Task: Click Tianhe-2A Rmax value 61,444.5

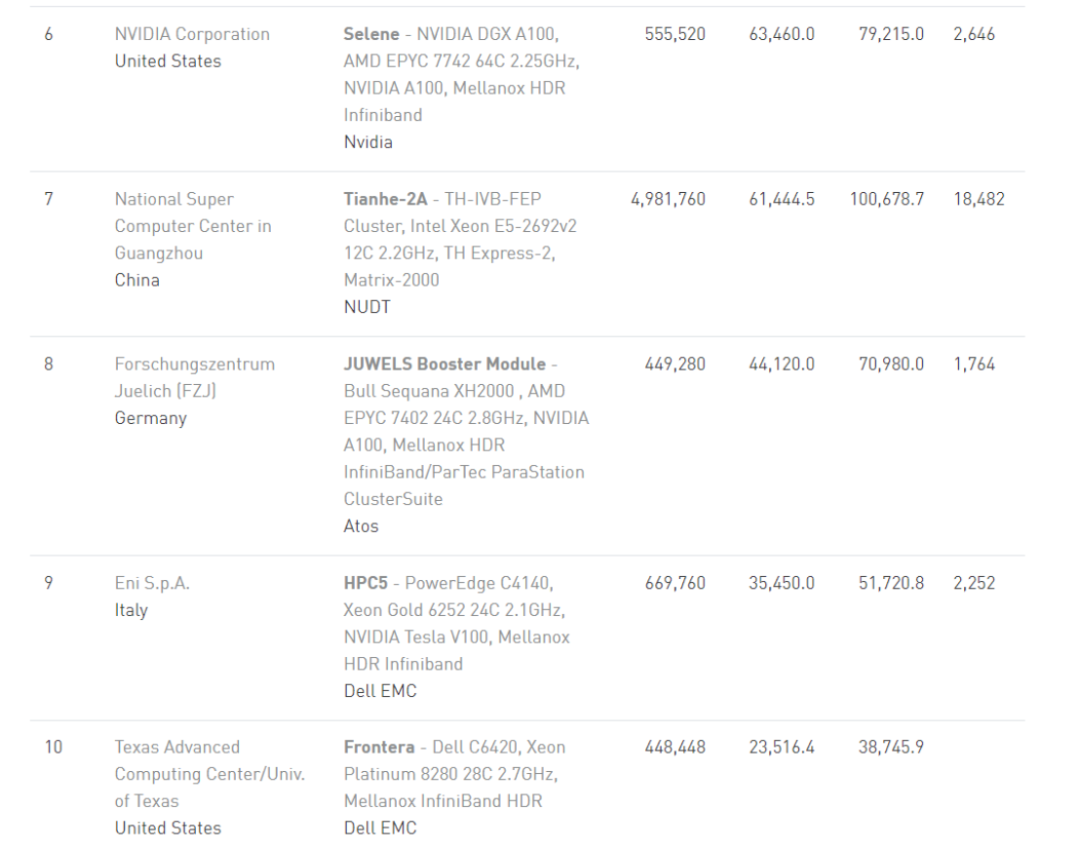Action: click(x=781, y=199)
